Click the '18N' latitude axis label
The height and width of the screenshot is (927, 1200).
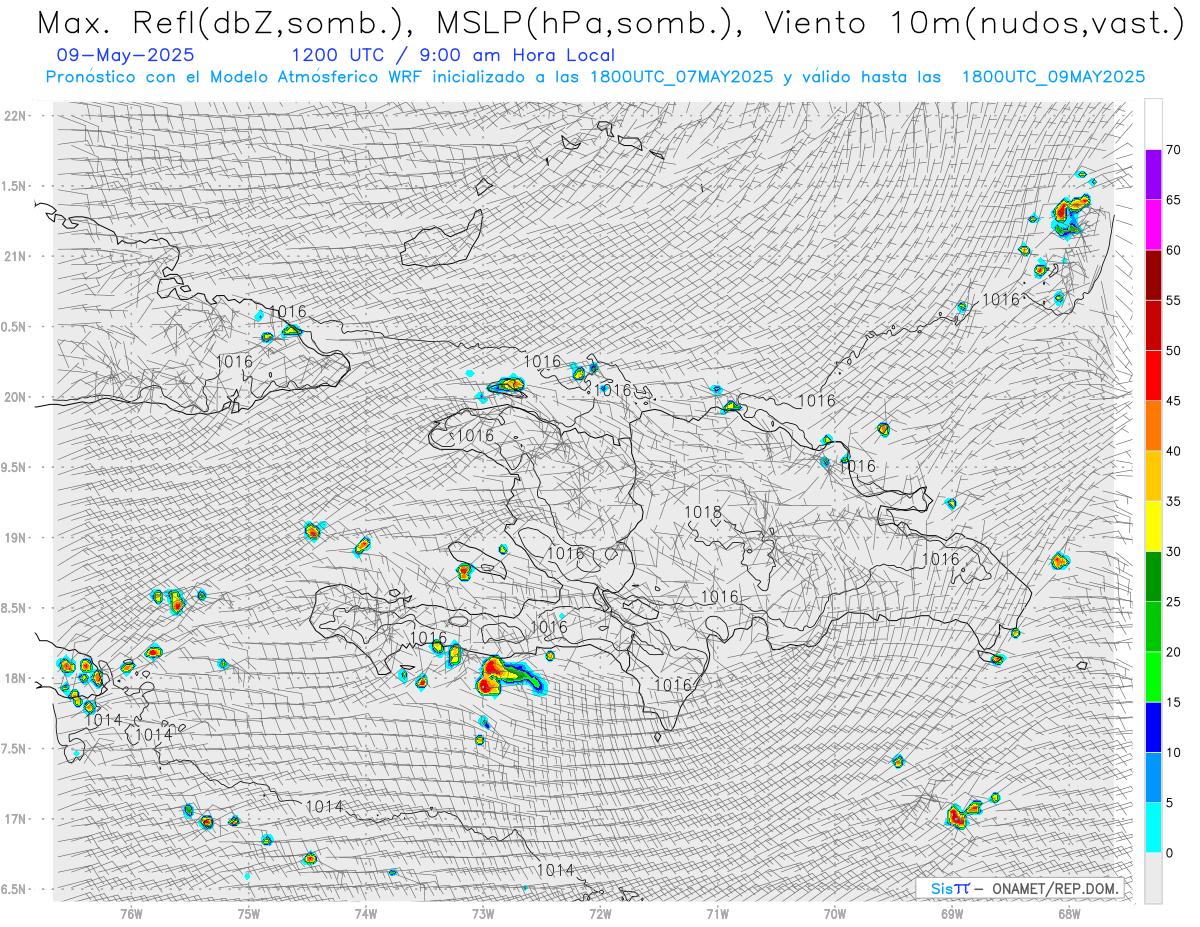[x=17, y=678]
